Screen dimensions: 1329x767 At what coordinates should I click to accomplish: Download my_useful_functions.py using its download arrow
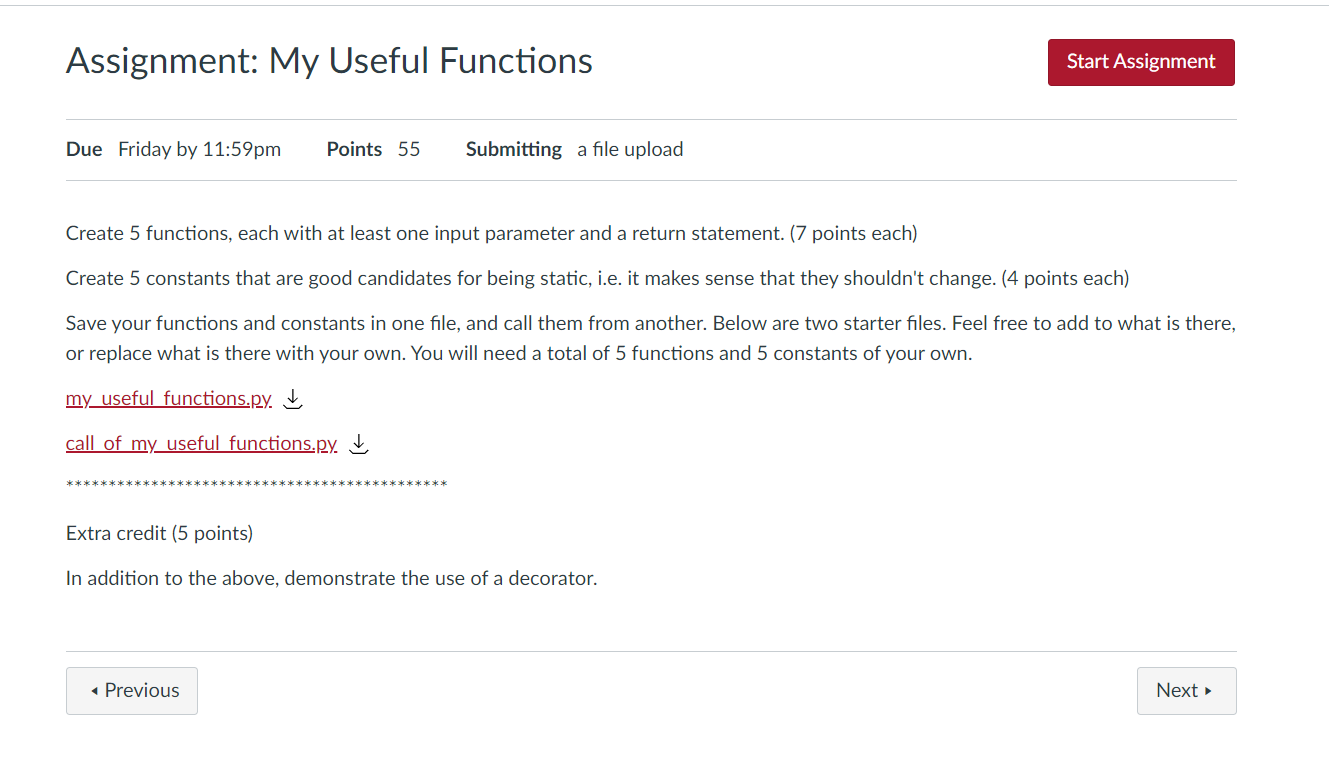[x=292, y=398]
